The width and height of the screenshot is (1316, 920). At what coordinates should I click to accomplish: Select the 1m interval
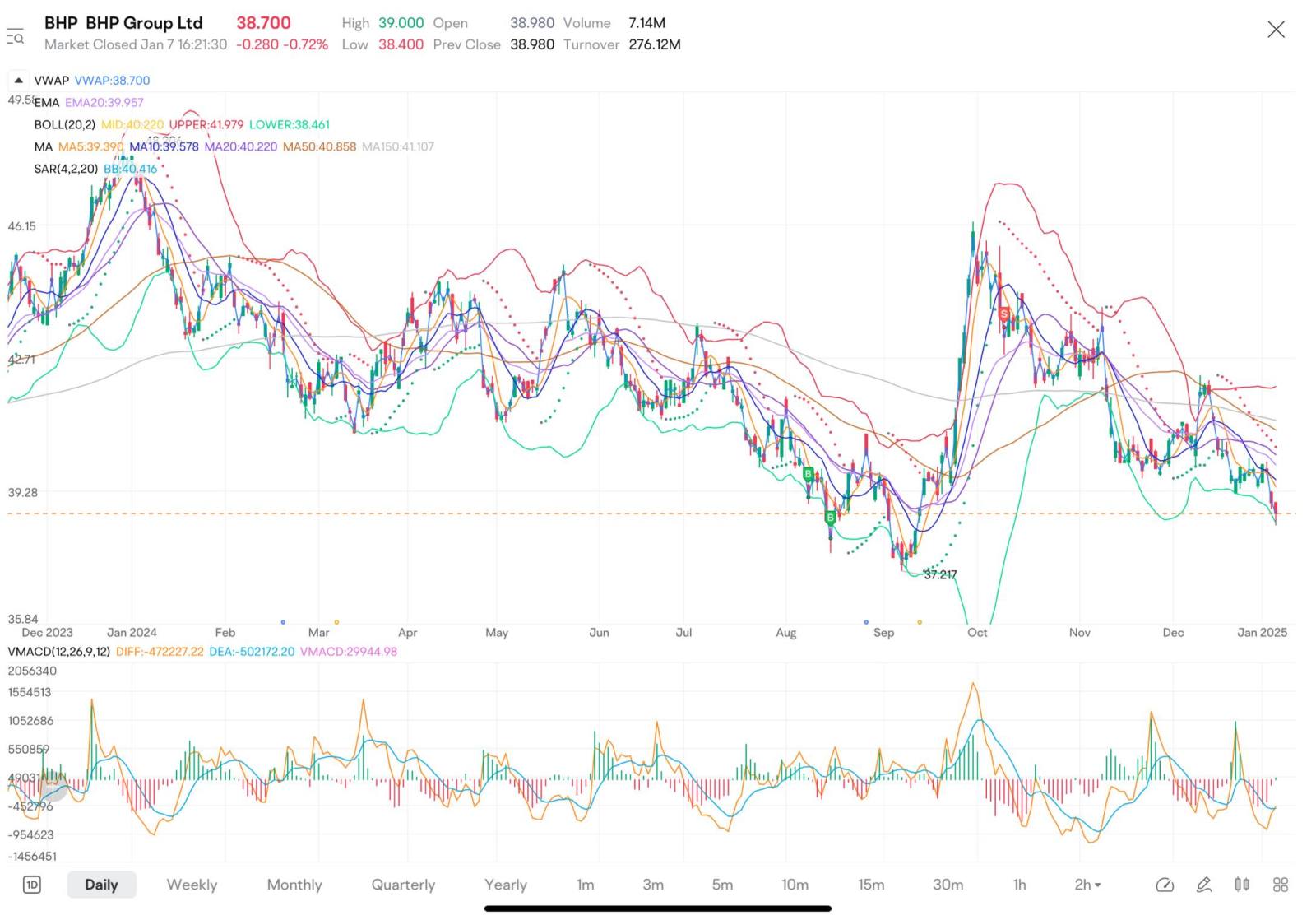[585, 885]
